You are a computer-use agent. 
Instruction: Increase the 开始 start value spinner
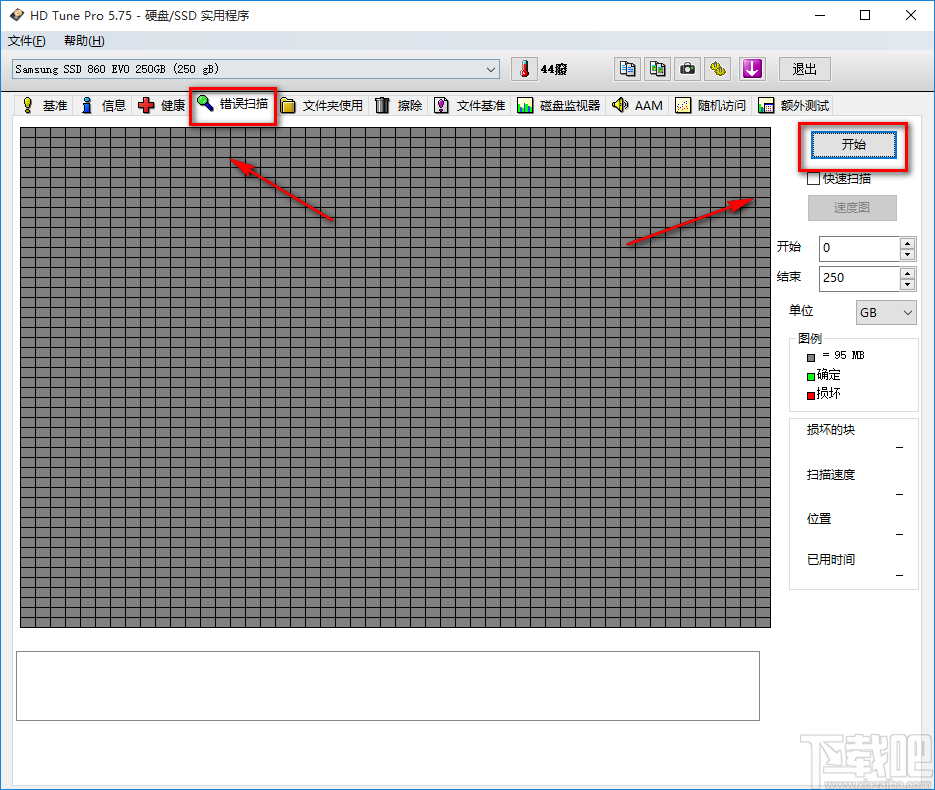(908, 243)
